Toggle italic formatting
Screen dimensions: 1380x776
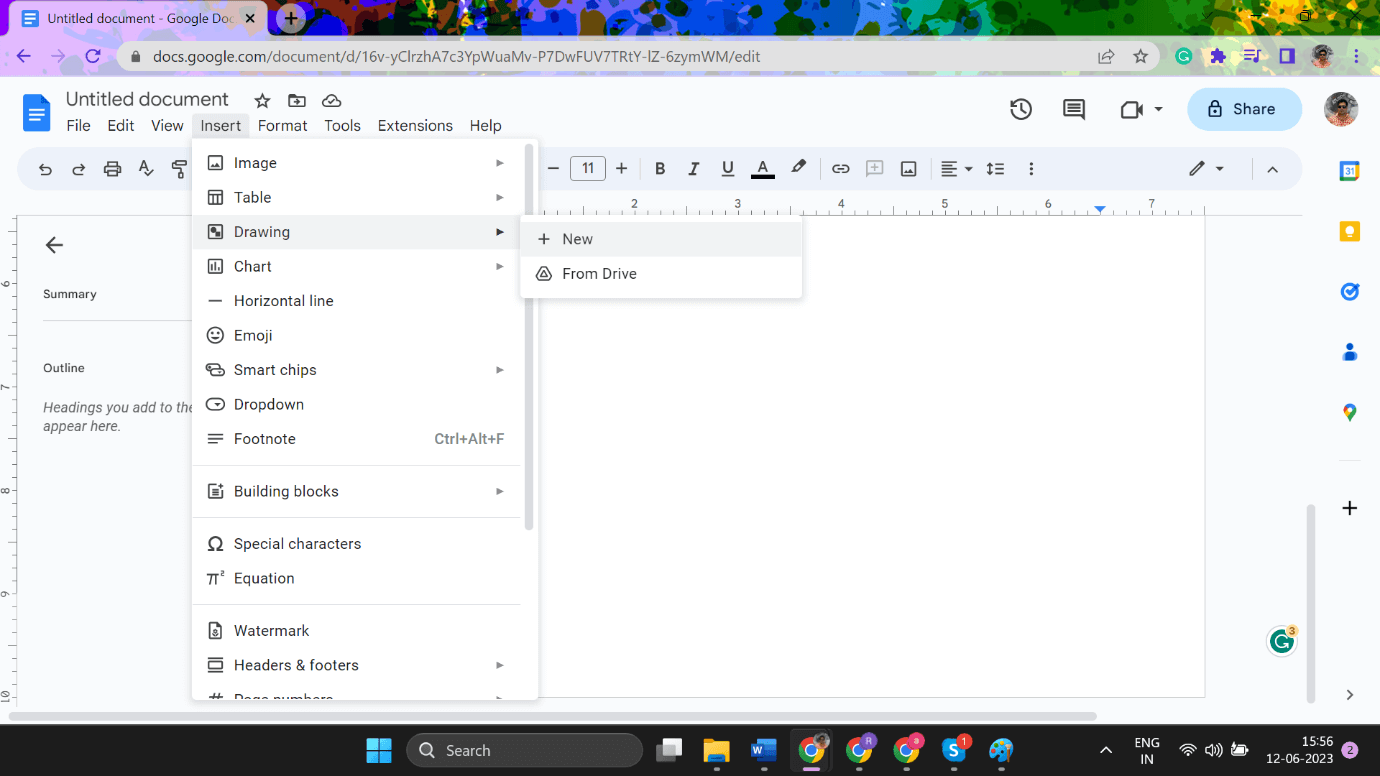(693, 168)
